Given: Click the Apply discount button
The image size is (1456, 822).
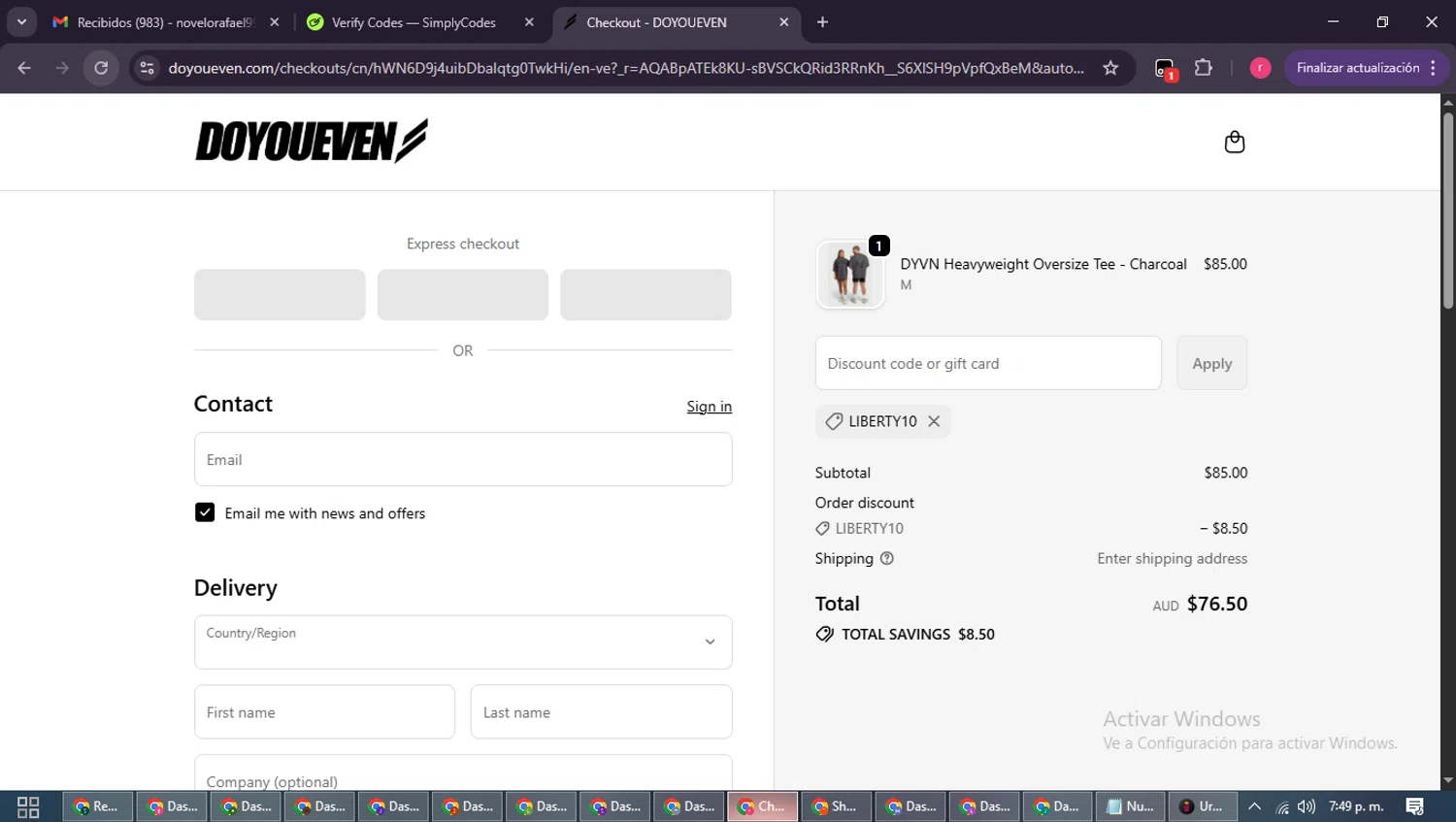Looking at the screenshot, I should pyautogui.click(x=1211, y=363).
